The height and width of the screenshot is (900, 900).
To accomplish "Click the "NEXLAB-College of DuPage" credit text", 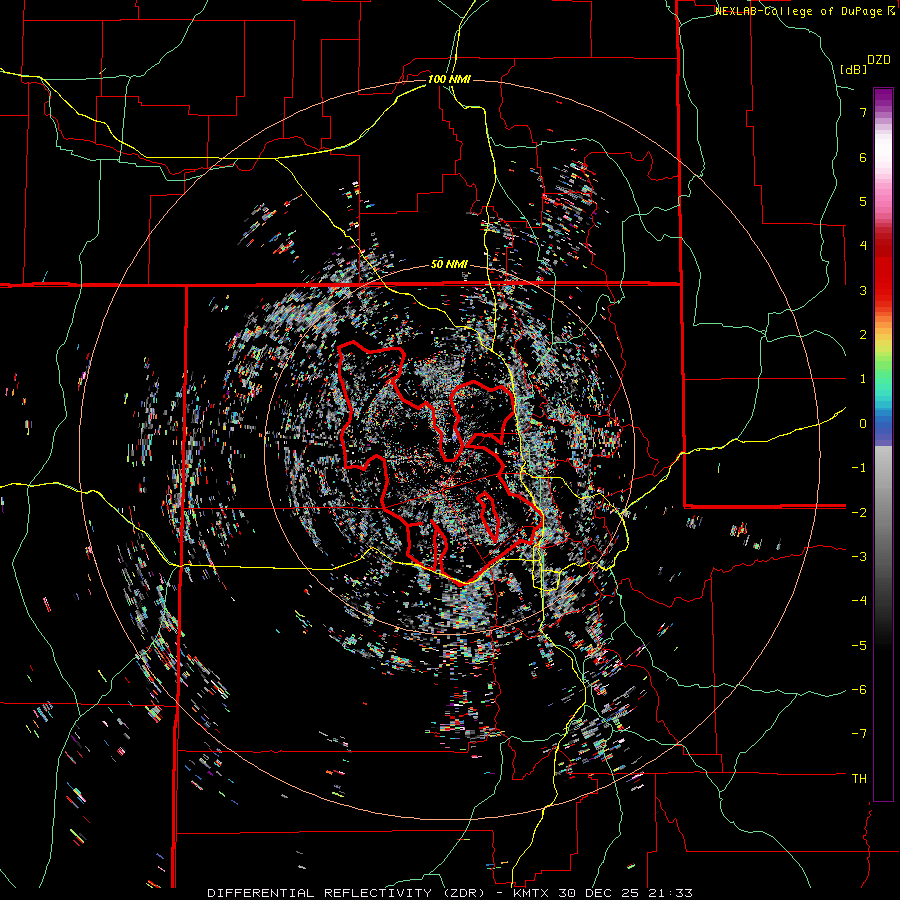I will coord(798,11).
